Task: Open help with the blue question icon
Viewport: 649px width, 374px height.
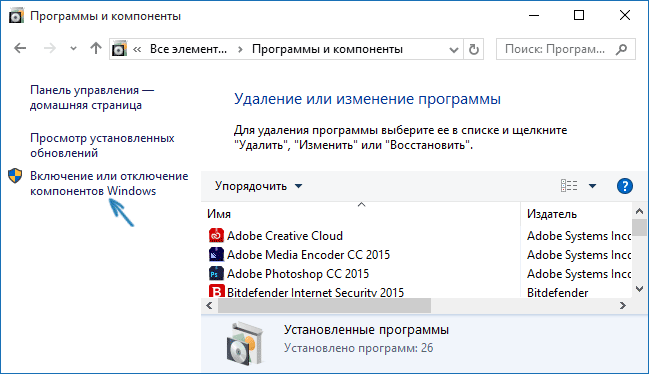Action: point(625,186)
